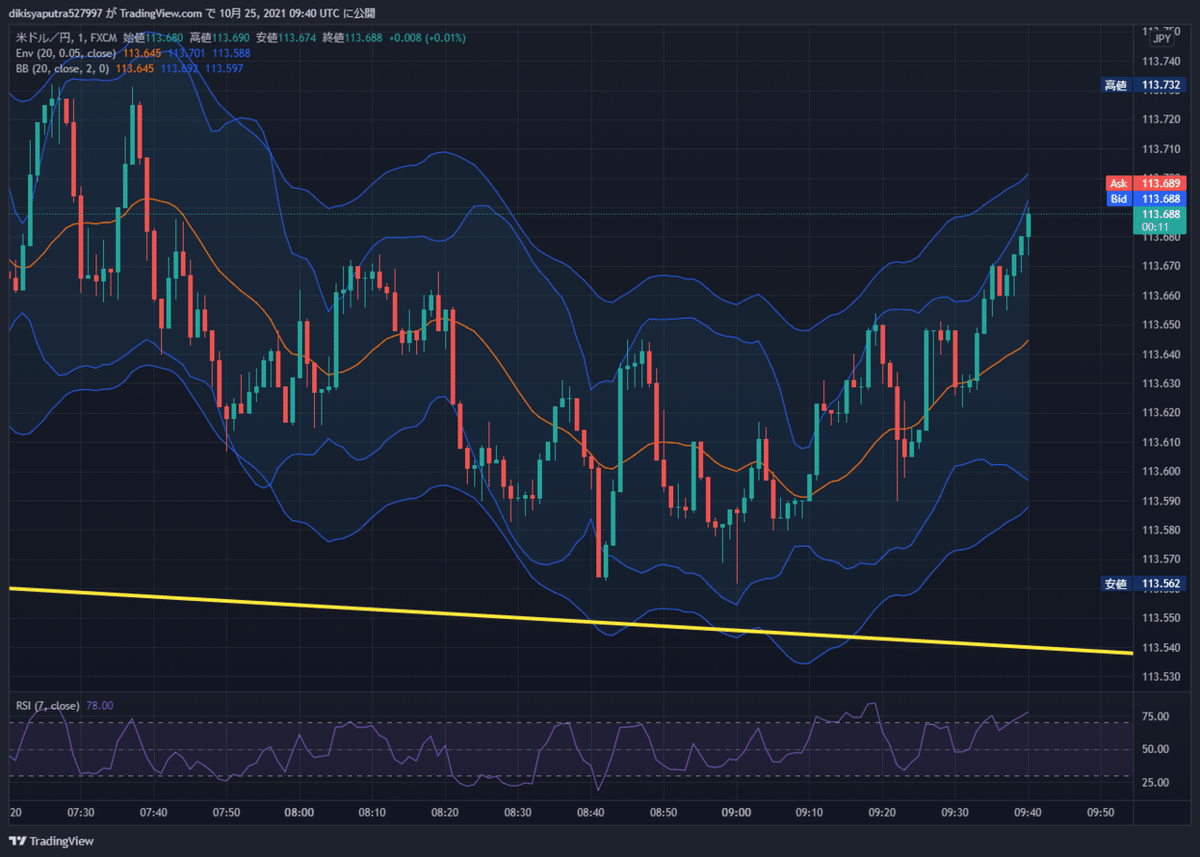
Task: Click the 08:00 time axis label
Action: click(x=299, y=812)
